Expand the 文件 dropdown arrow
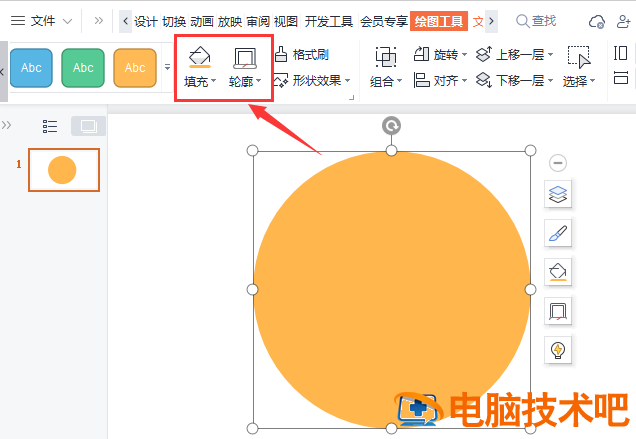Screen dimensions: 636x439 pos(67,21)
